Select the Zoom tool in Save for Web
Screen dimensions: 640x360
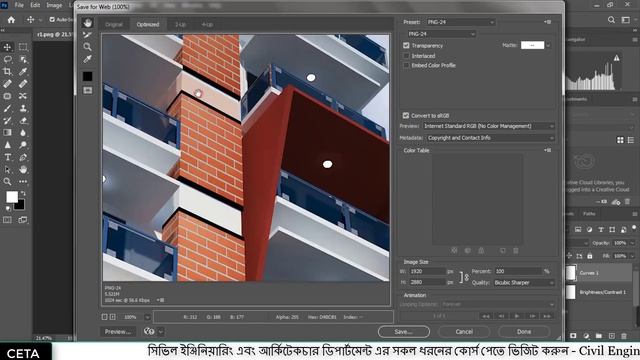[x=87, y=47]
